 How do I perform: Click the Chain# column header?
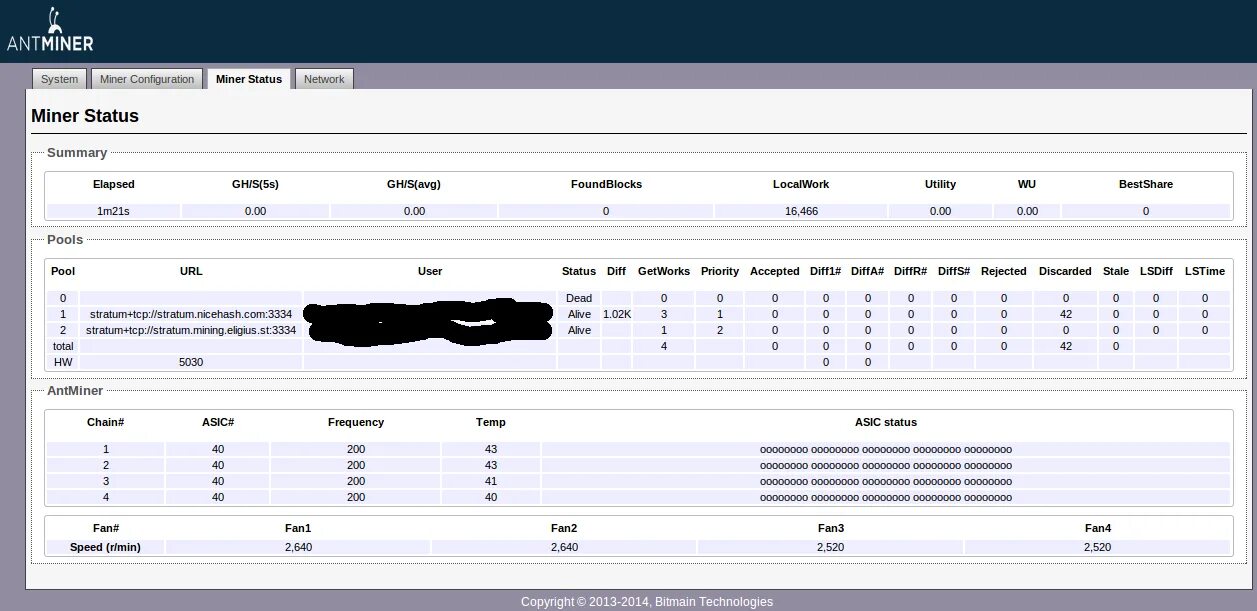click(106, 422)
